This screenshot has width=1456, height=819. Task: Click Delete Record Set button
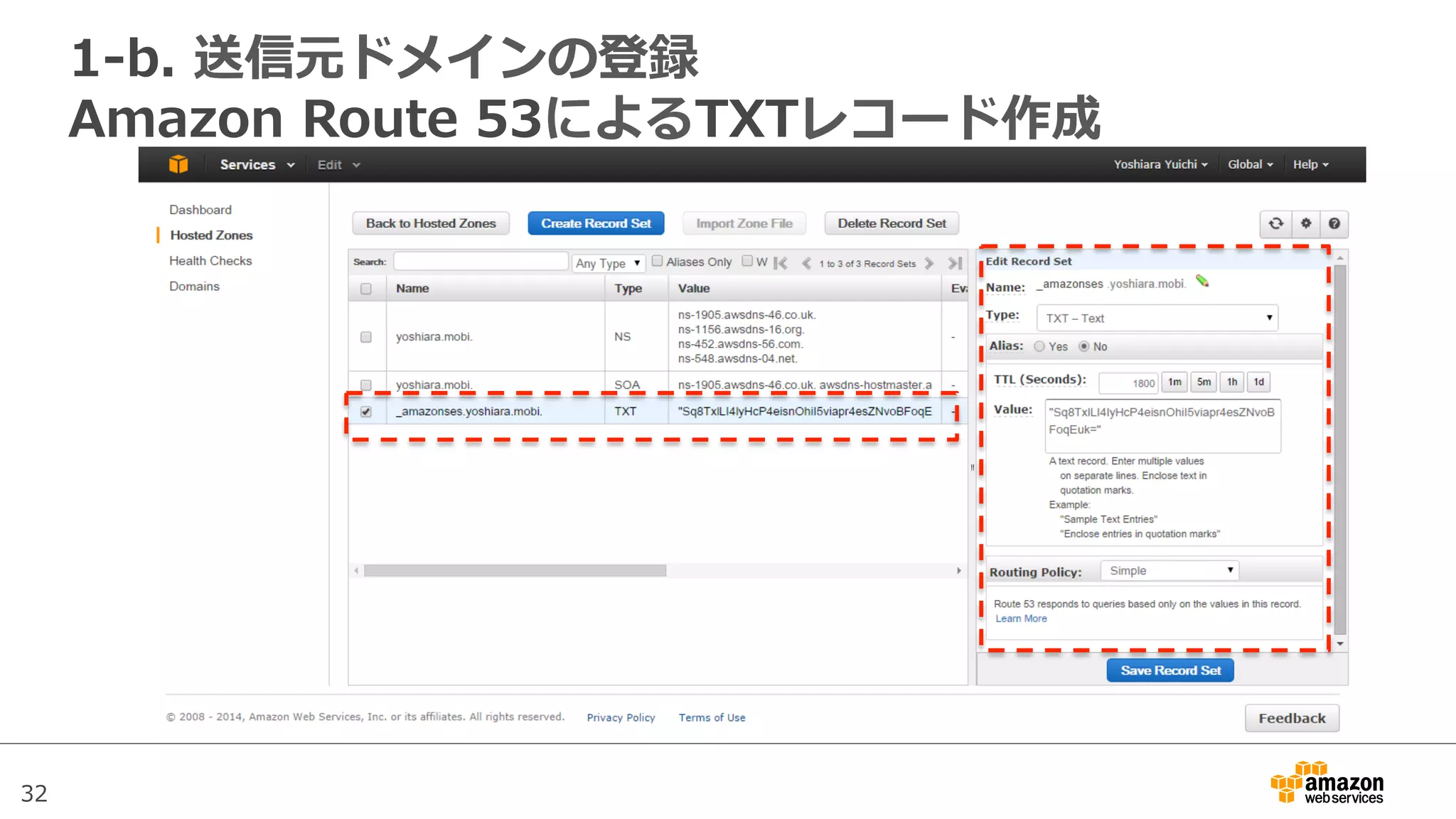pyautogui.click(x=892, y=223)
